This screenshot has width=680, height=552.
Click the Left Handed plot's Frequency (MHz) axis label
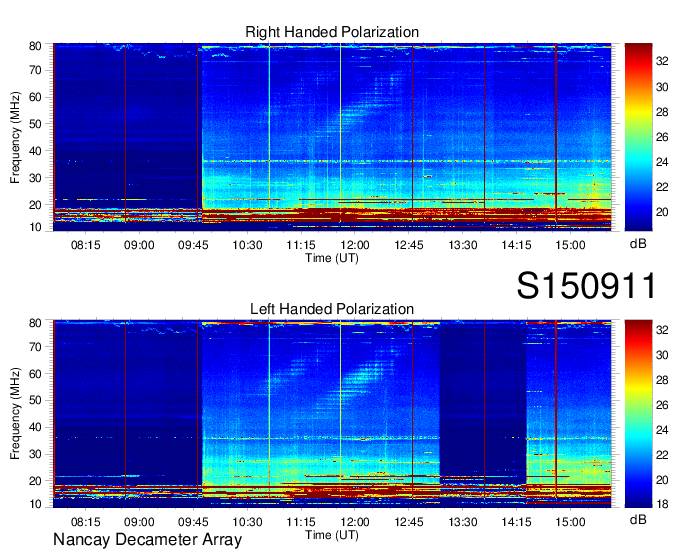(x=15, y=414)
